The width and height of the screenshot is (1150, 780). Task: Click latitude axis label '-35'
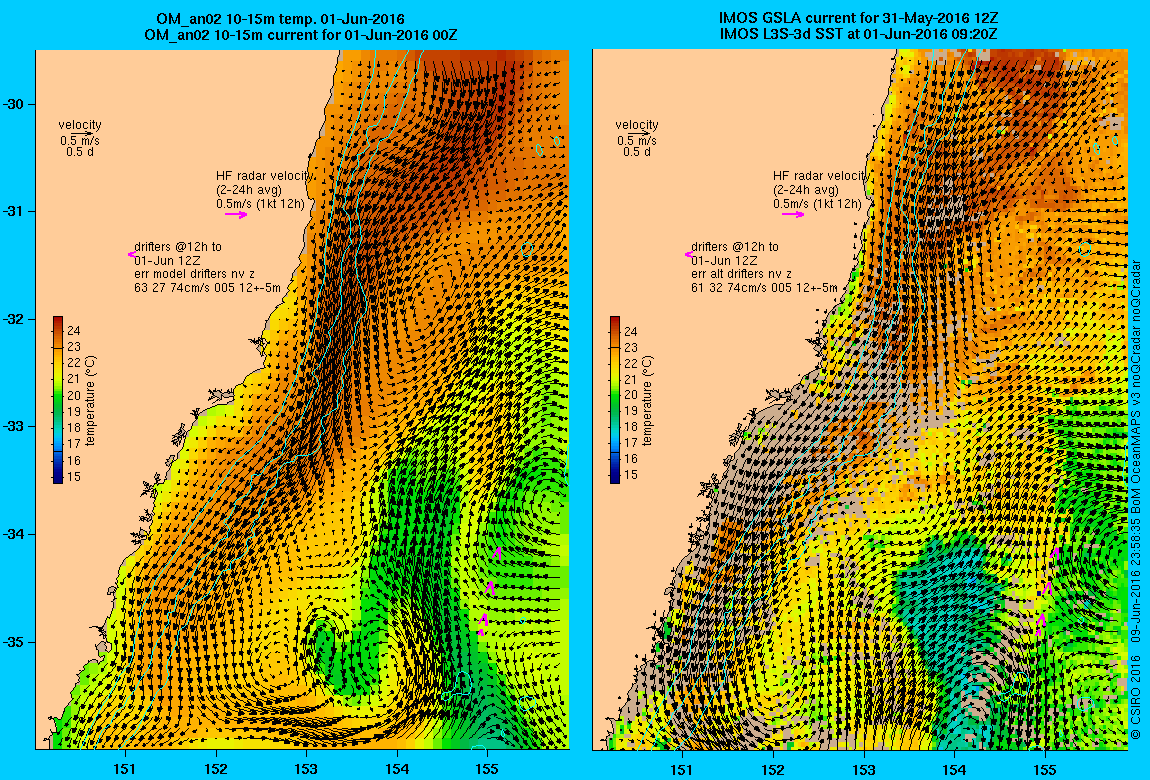pyautogui.click(x=14, y=641)
